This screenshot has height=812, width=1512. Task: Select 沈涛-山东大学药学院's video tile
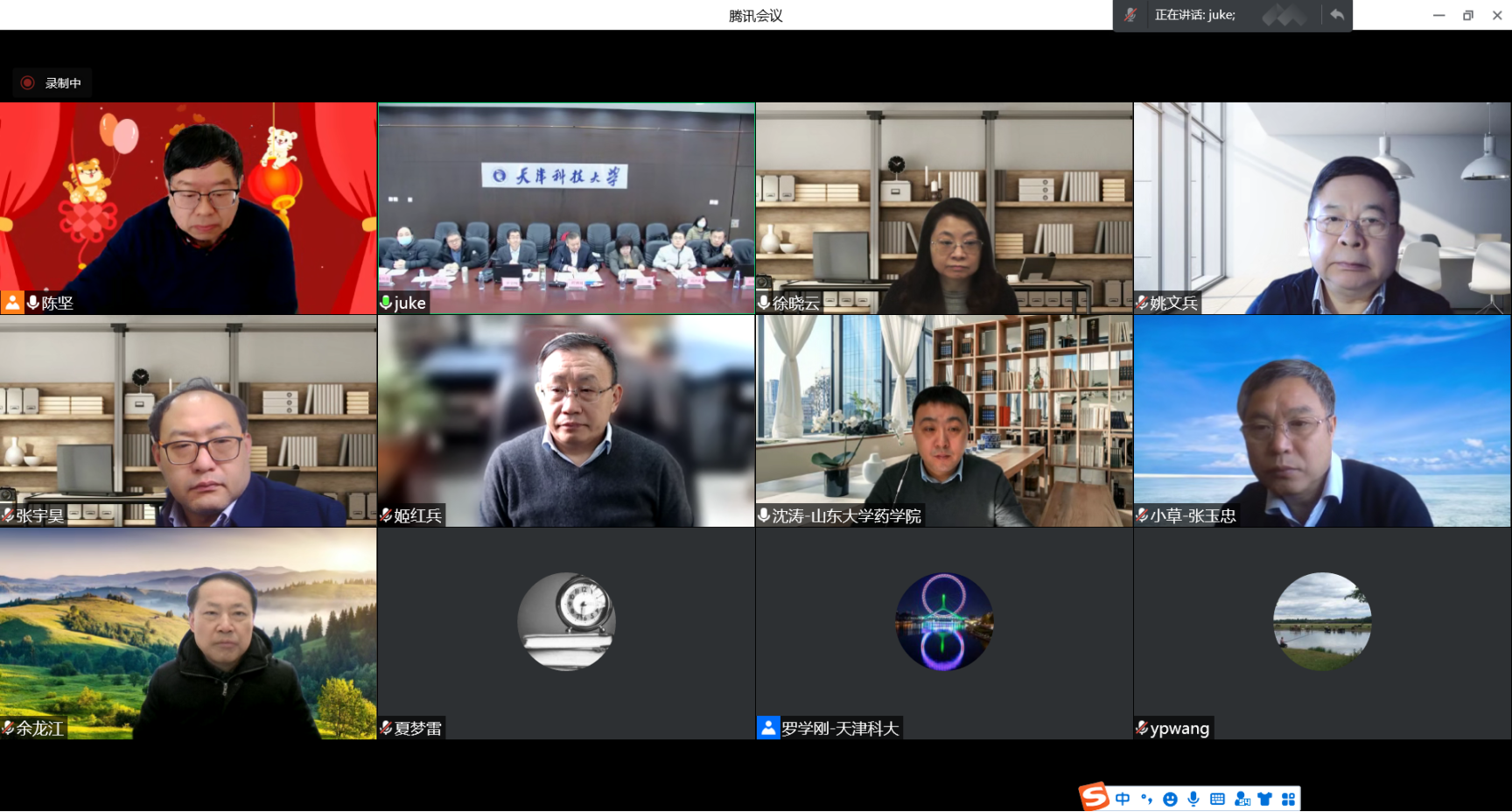click(x=944, y=421)
